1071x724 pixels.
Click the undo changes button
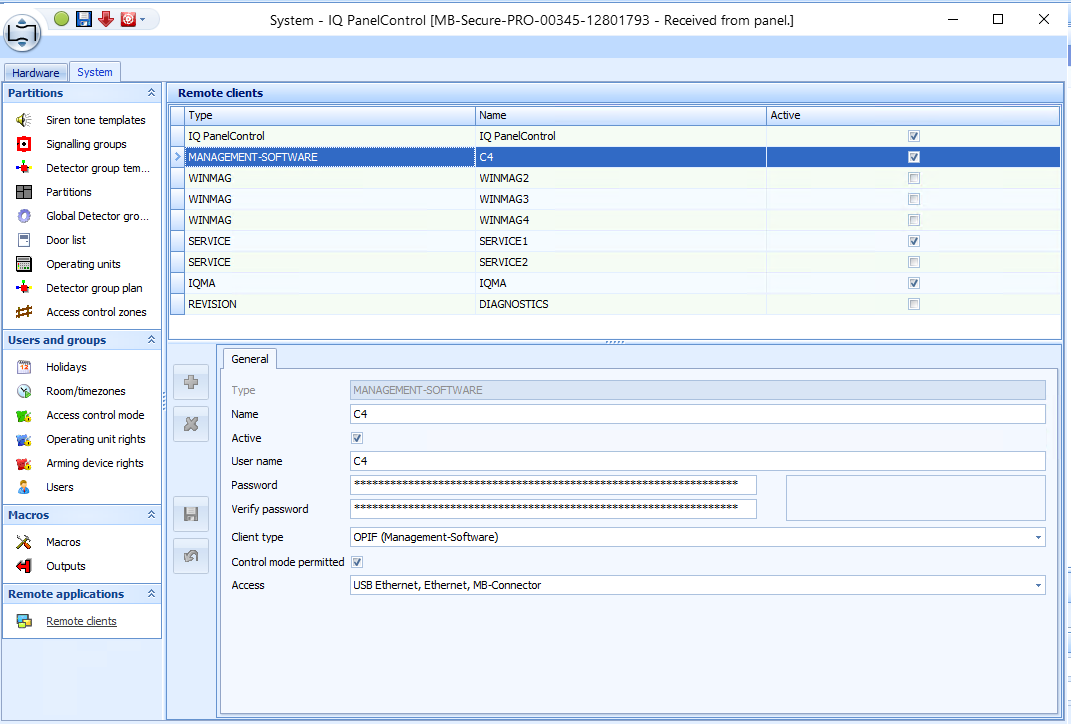[191, 556]
